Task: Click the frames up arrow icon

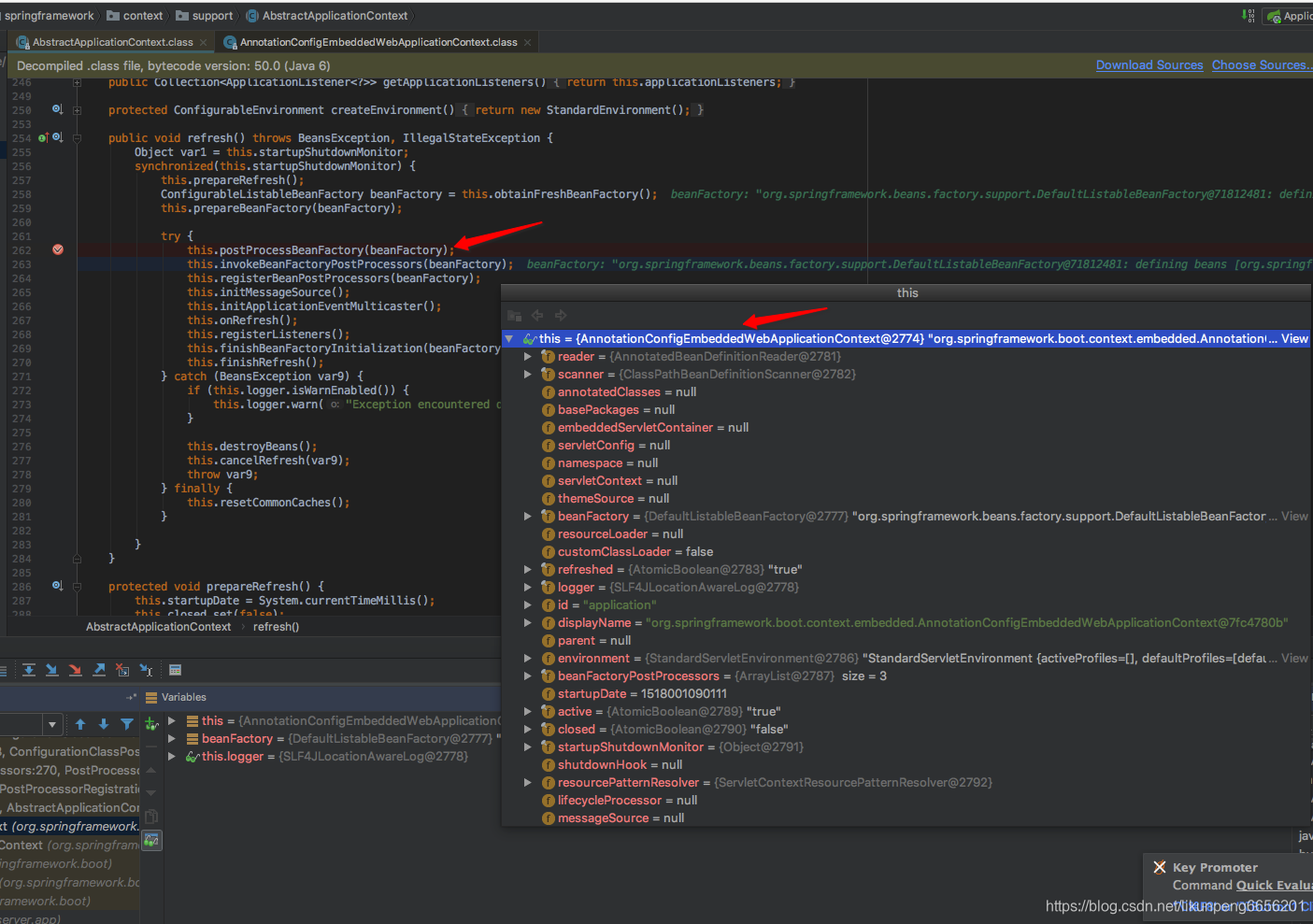Action: tap(80, 724)
